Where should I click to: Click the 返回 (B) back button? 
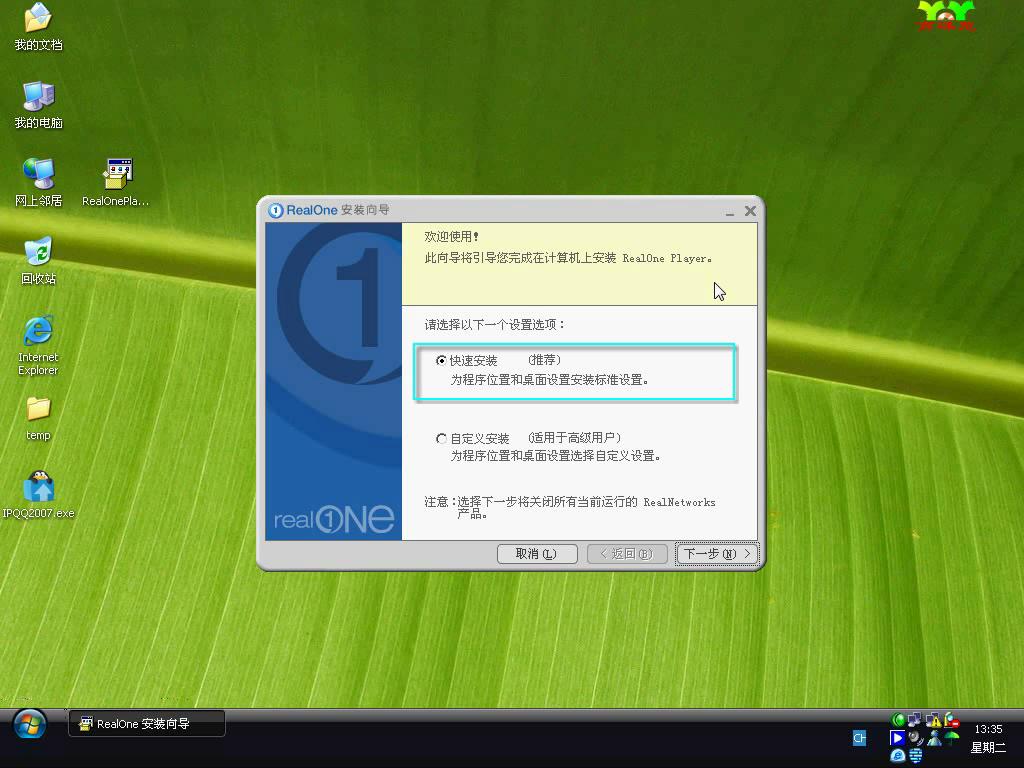pyautogui.click(x=627, y=554)
